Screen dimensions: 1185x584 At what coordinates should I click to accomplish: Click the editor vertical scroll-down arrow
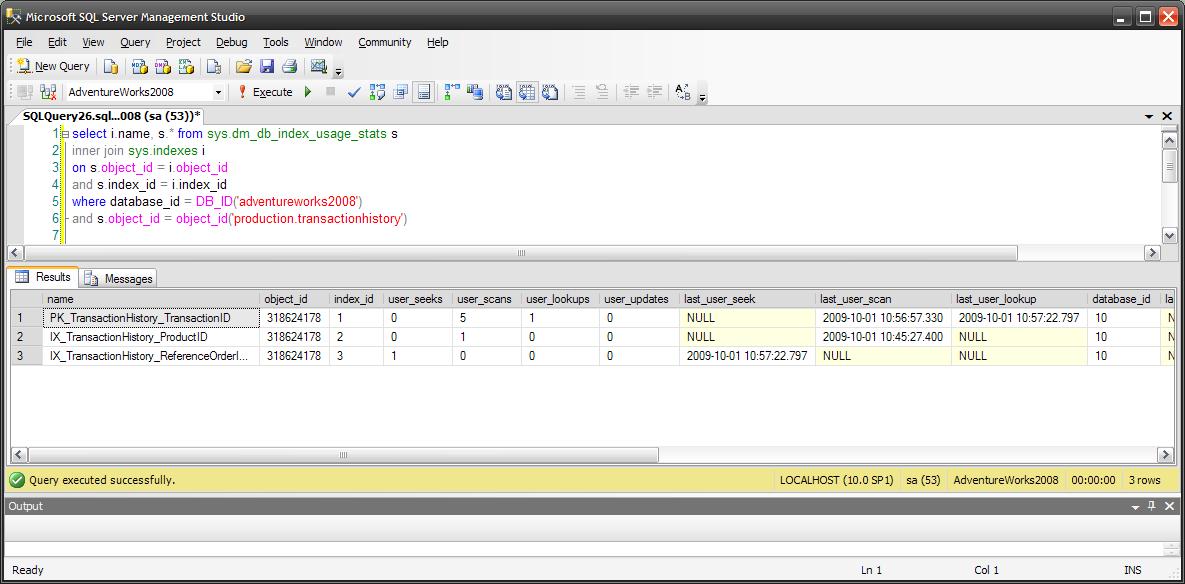coord(1169,236)
